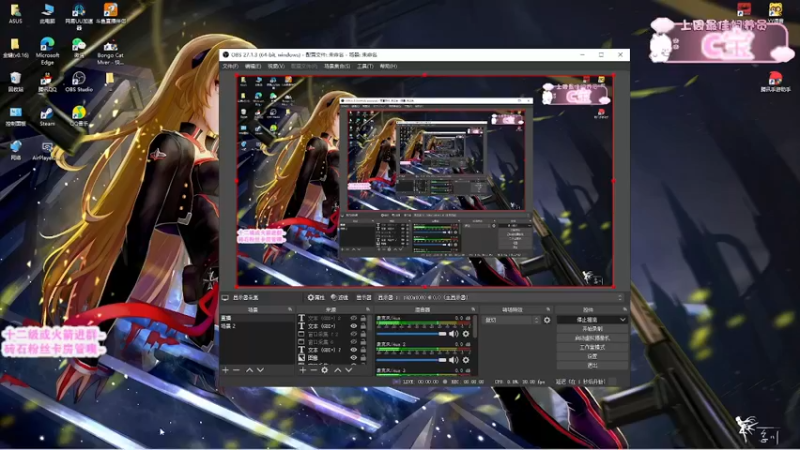Open source properties gear in Sources dock
The width and height of the screenshot is (800, 450).
[324, 370]
